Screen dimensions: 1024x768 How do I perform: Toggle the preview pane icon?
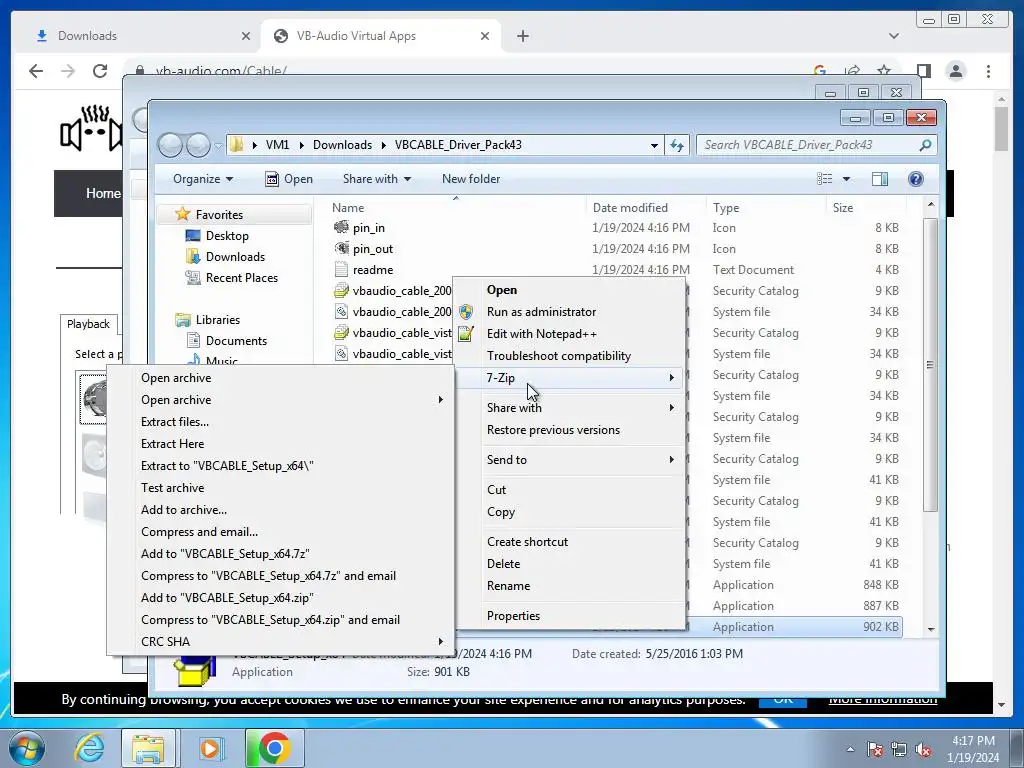(x=880, y=179)
